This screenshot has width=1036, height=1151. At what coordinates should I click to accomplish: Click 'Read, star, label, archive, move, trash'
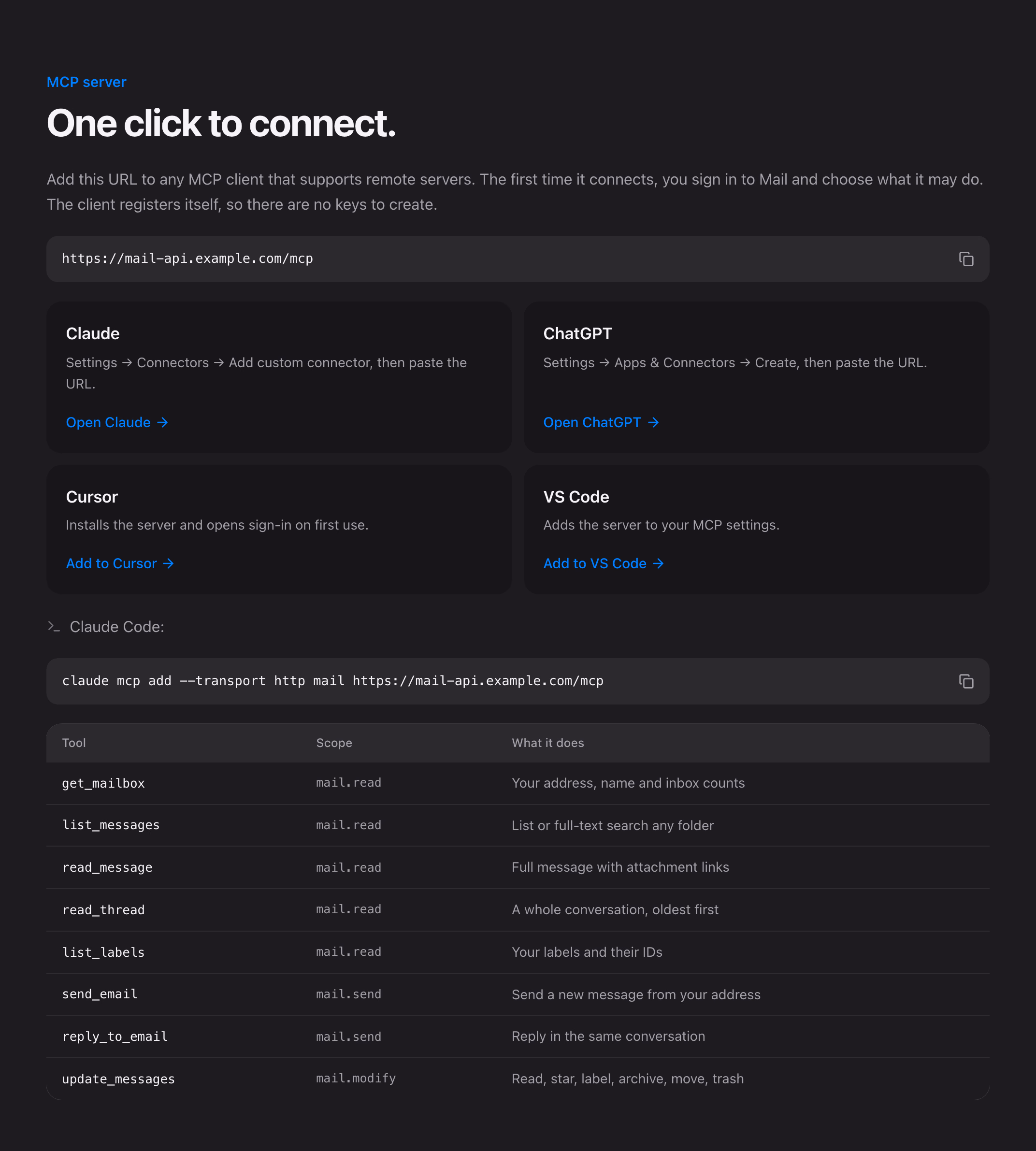coord(627,1079)
